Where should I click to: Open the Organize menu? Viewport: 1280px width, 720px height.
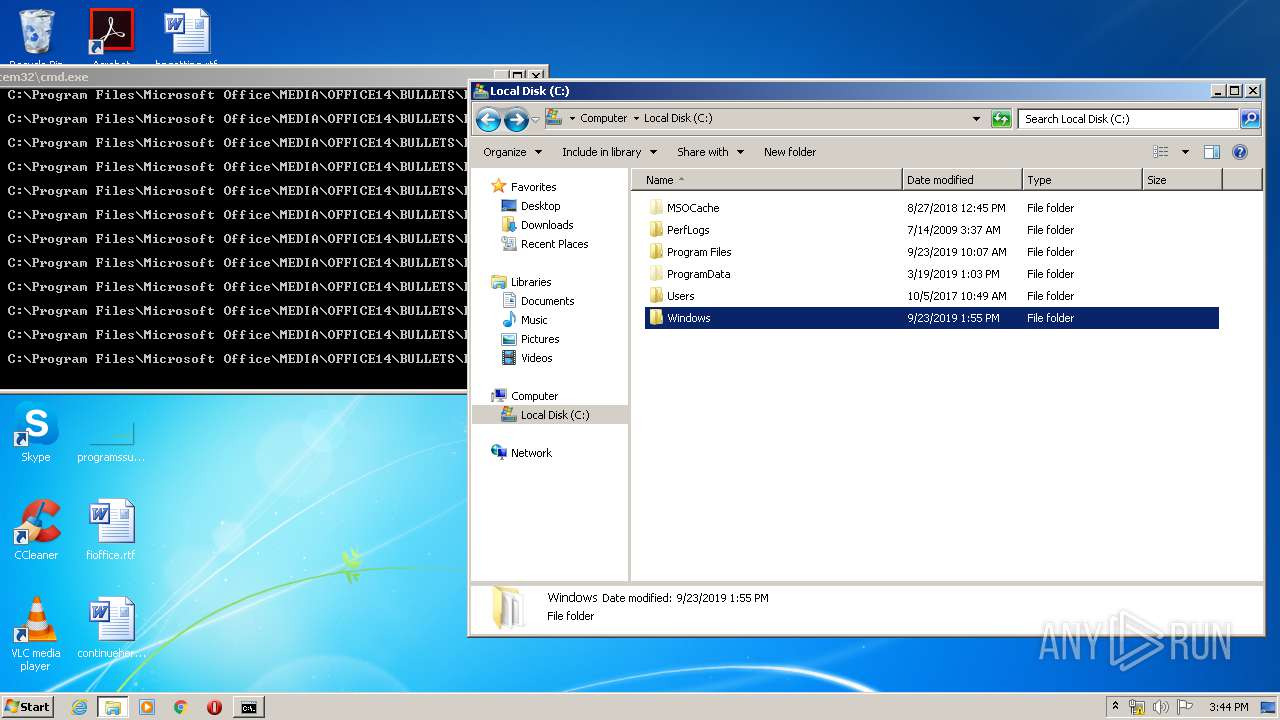[512, 152]
